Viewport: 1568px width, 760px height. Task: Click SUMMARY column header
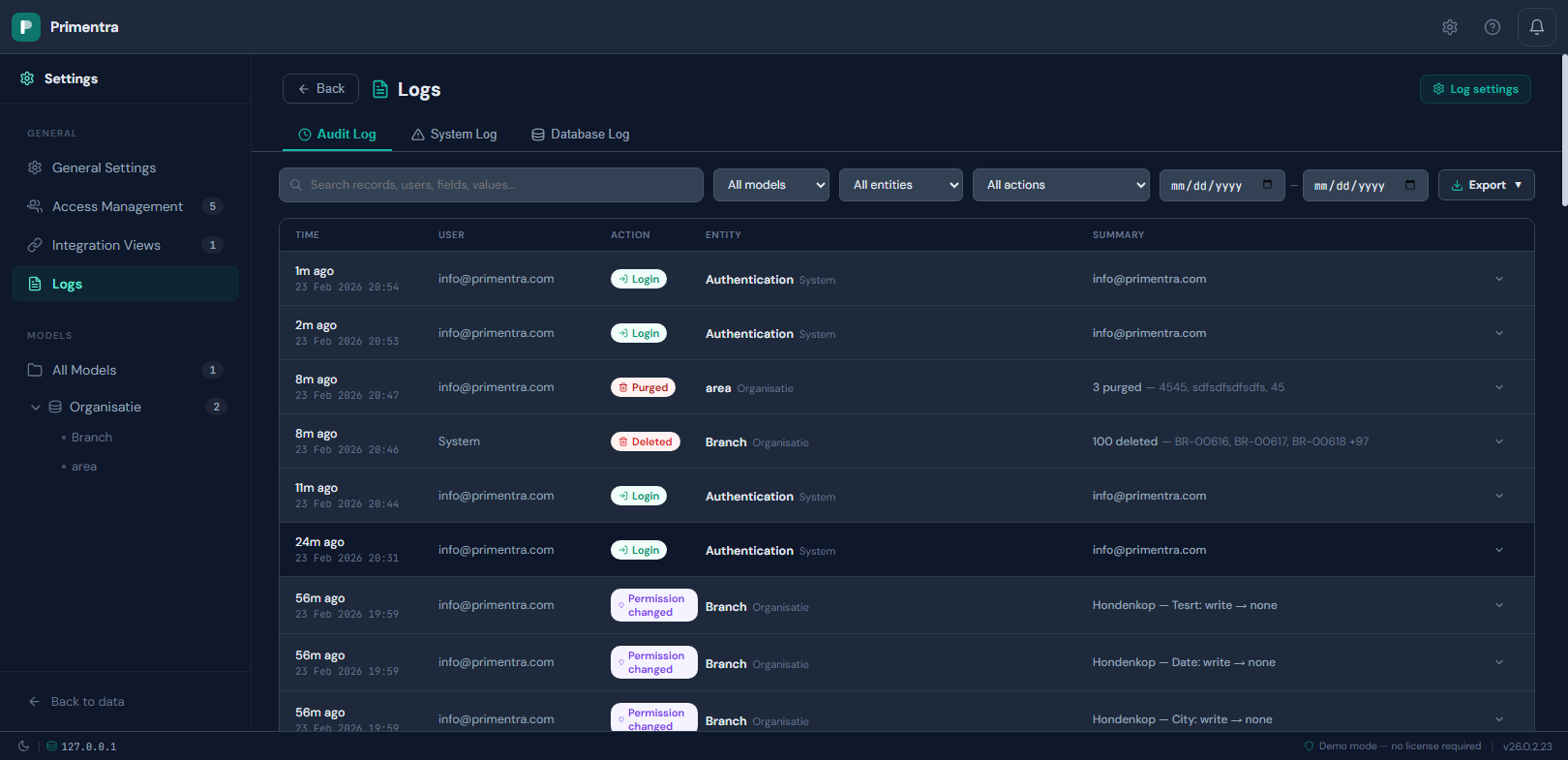(x=1118, y=235)
